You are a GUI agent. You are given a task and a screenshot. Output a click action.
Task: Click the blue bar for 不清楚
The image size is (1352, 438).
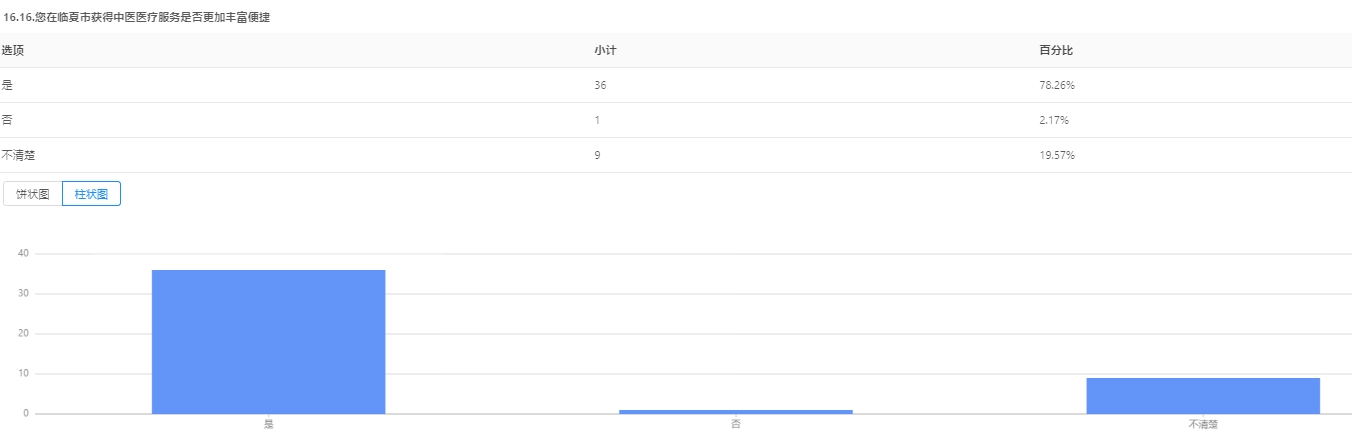[1203, 395]
